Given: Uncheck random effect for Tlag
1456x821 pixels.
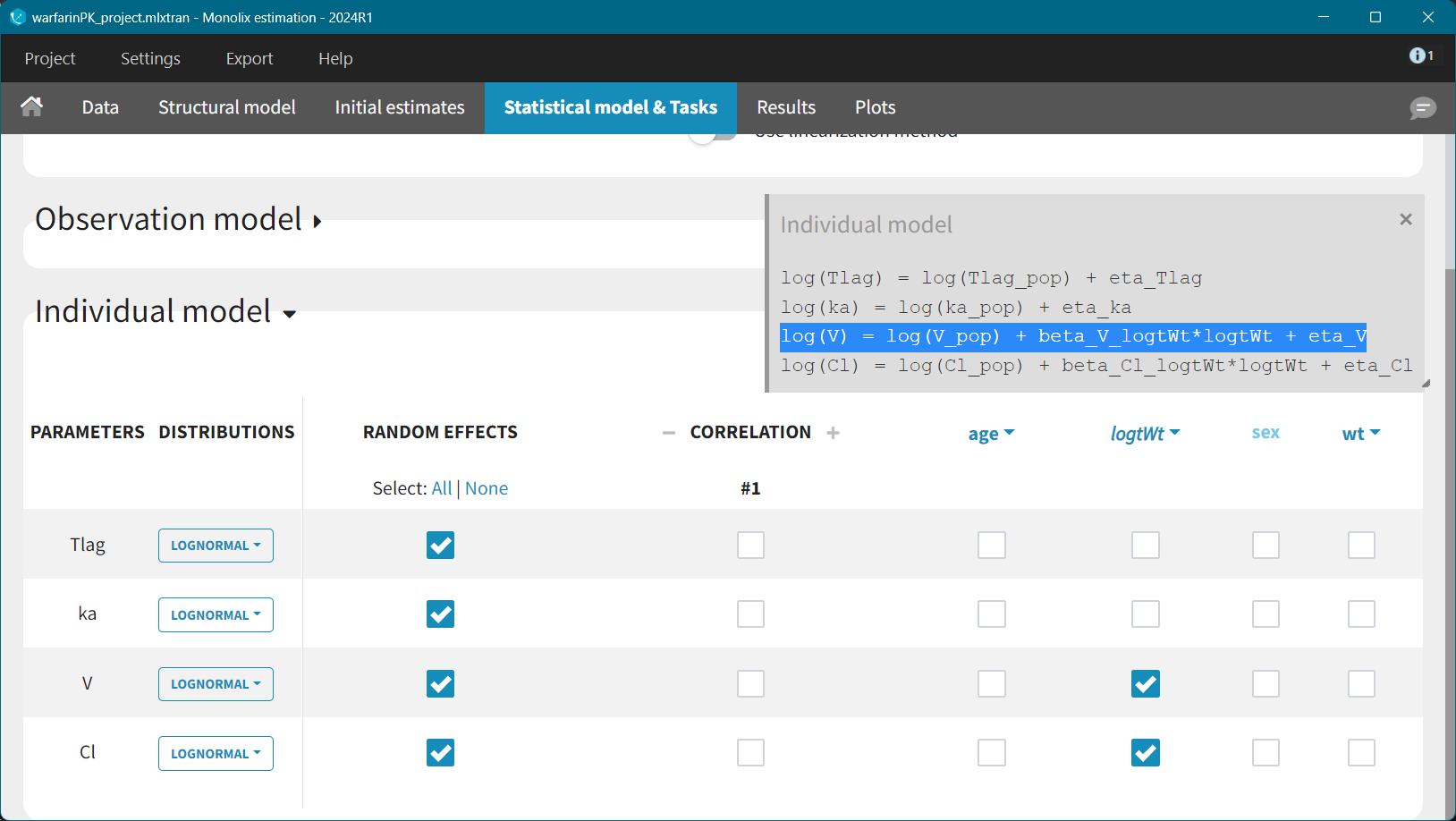Looking at the screenshot, I should [x=440, y=545].
